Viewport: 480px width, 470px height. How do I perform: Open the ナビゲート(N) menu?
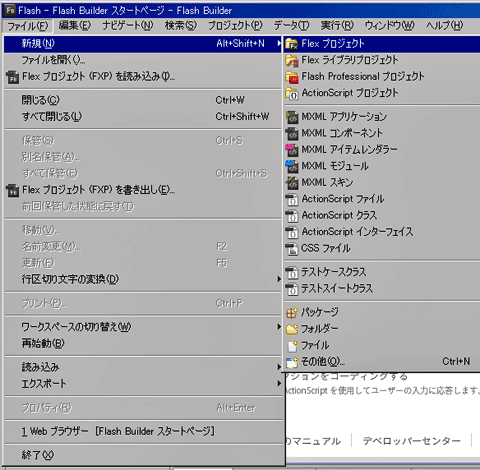(128, 25)
